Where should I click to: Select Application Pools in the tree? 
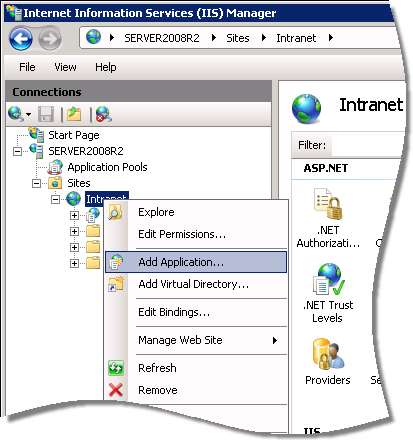(107, 167)
